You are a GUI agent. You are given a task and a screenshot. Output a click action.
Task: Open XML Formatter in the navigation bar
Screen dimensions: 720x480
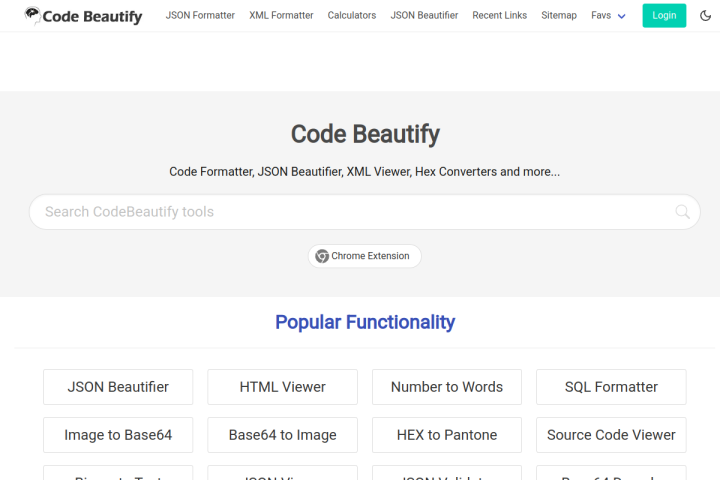pyautogui.click(x=281, y=16)
